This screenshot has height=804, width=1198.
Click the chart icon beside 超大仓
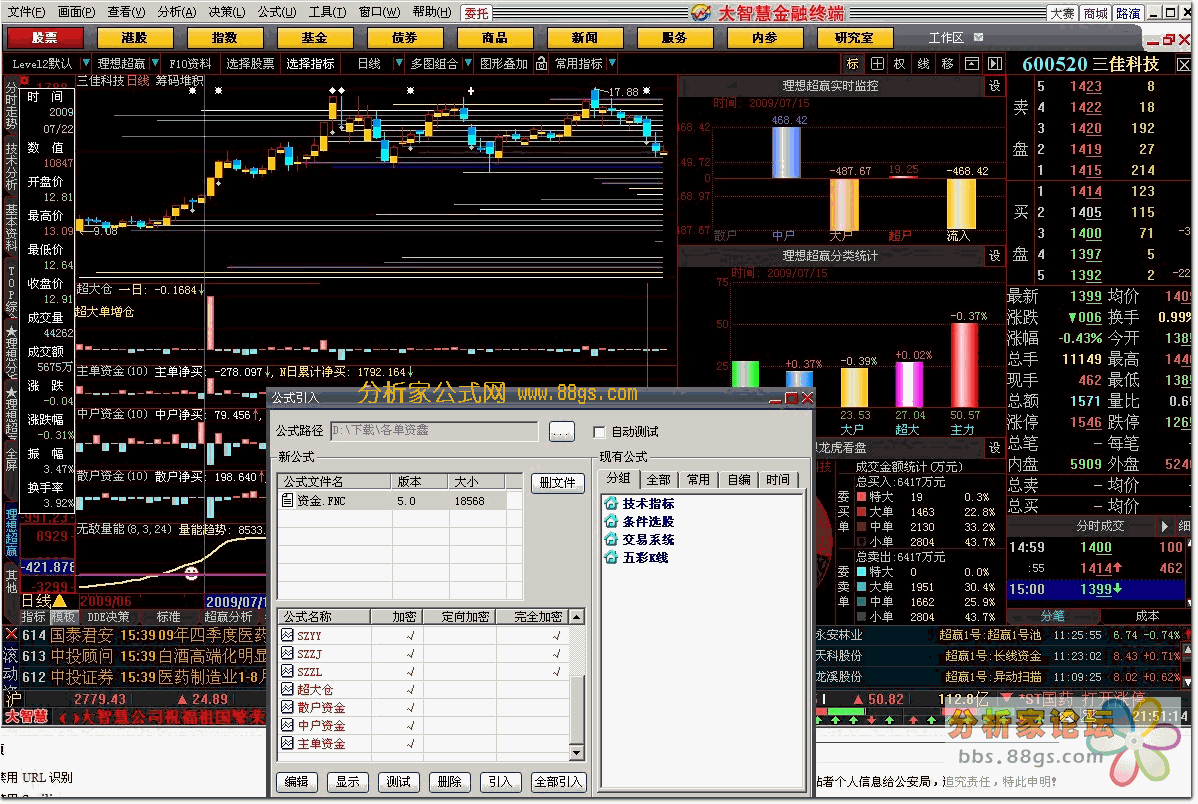pyautogui.click(x=287, y=689)
